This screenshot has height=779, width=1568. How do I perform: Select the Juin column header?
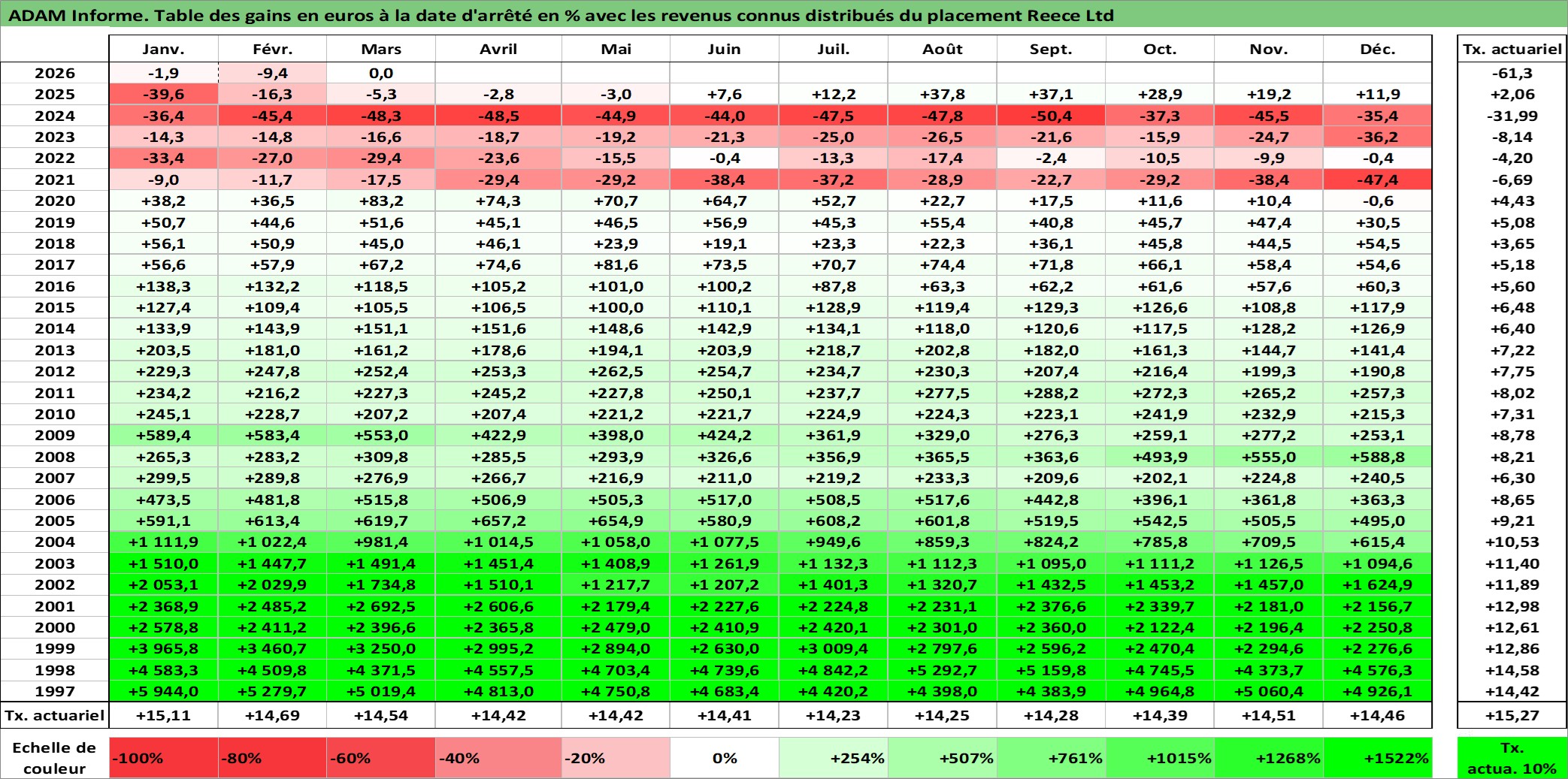coord(725,49)
